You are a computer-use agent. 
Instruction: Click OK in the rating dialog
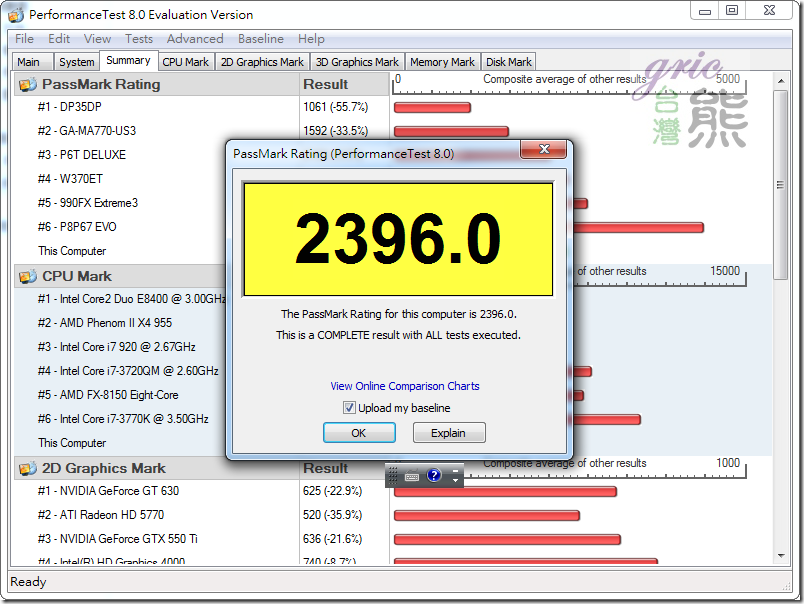coord(359,433)
